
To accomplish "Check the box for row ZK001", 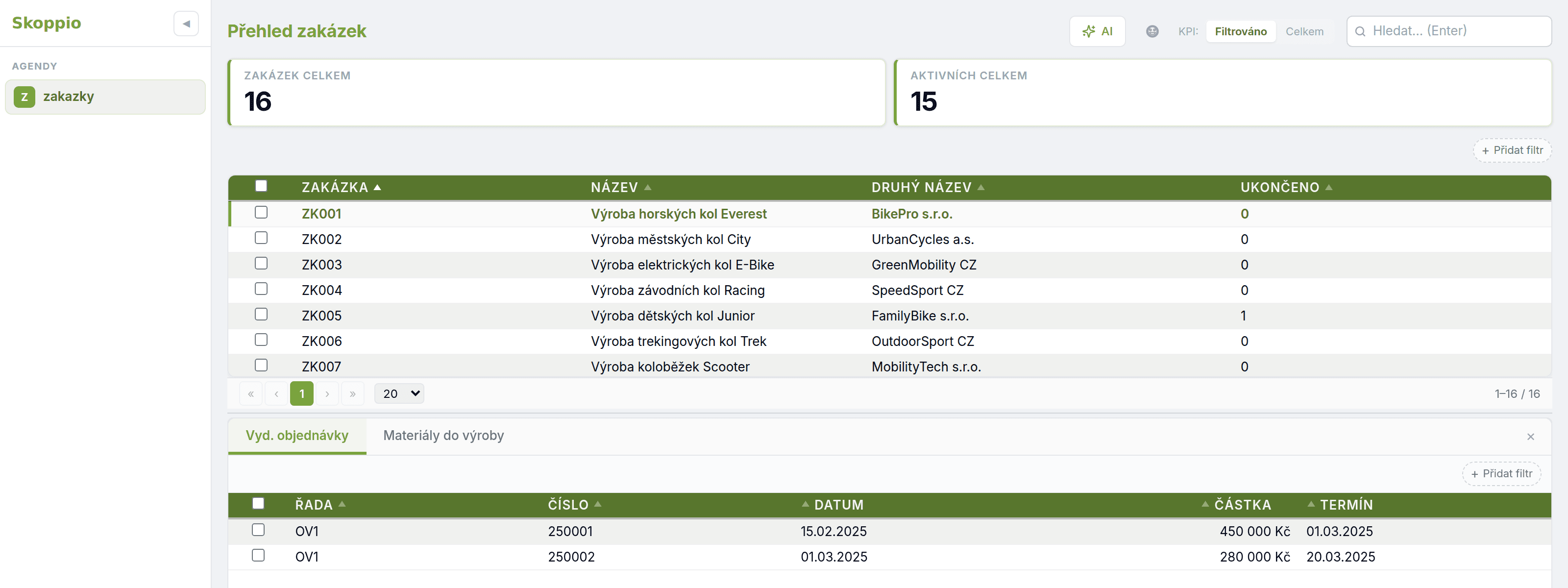I will pos(261,213).
